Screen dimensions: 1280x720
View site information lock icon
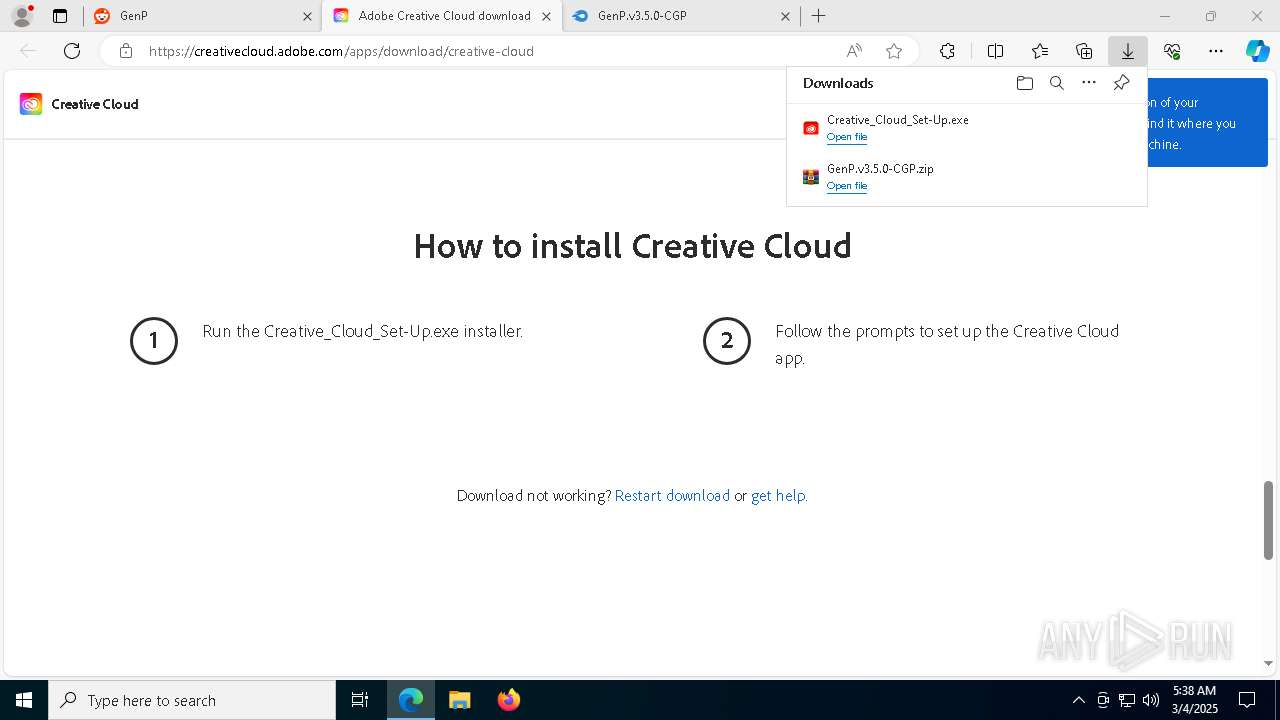point(125,51)
